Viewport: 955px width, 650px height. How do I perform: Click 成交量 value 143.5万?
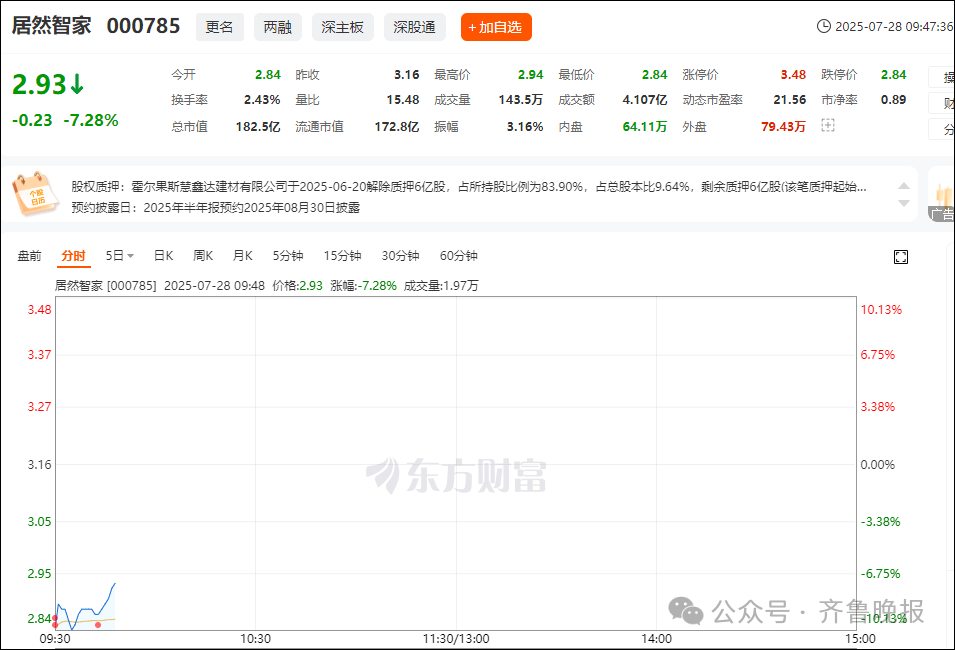521,100
